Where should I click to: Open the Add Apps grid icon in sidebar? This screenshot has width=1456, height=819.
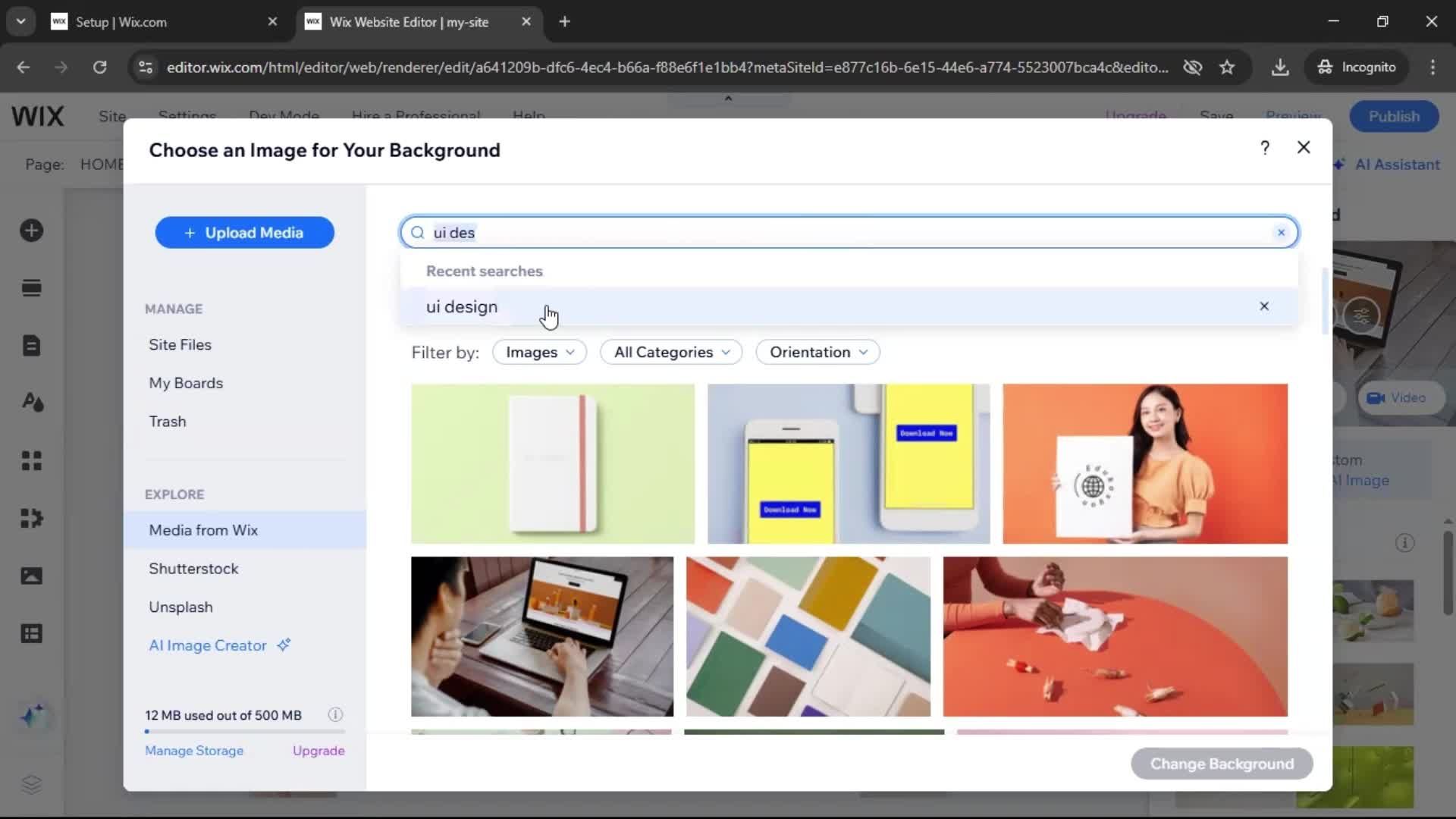click(31, 460)
